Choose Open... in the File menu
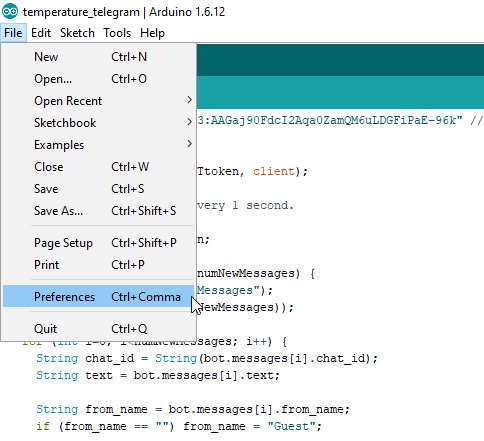 [98, 79]
